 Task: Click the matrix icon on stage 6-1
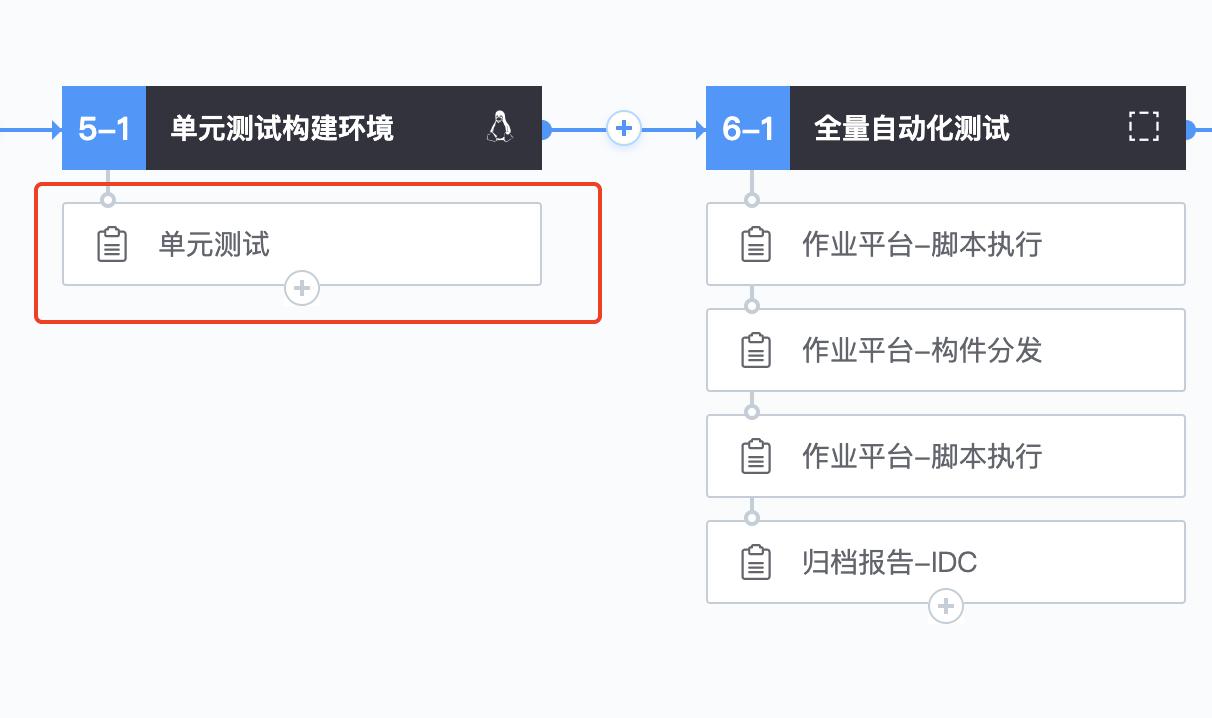[1143, 128]
